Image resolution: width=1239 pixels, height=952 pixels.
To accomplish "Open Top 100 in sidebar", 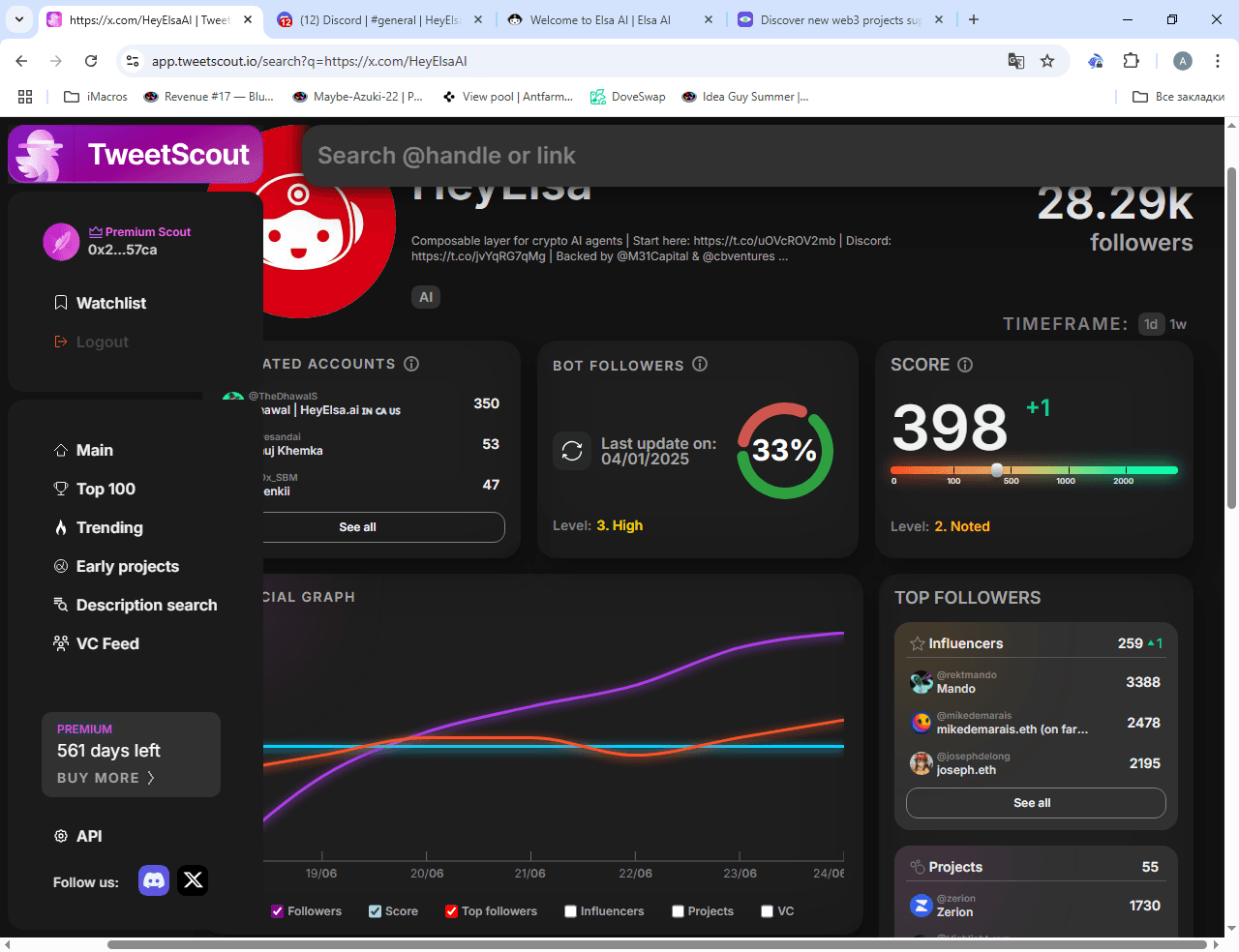I will pyautogui.click(x=95, y=489).
